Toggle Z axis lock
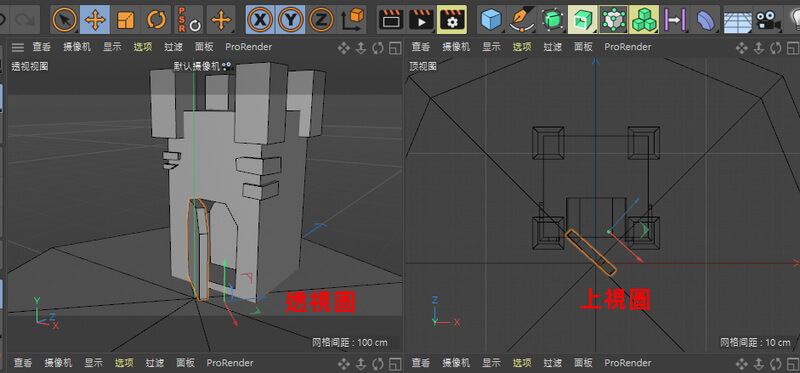 321,19
